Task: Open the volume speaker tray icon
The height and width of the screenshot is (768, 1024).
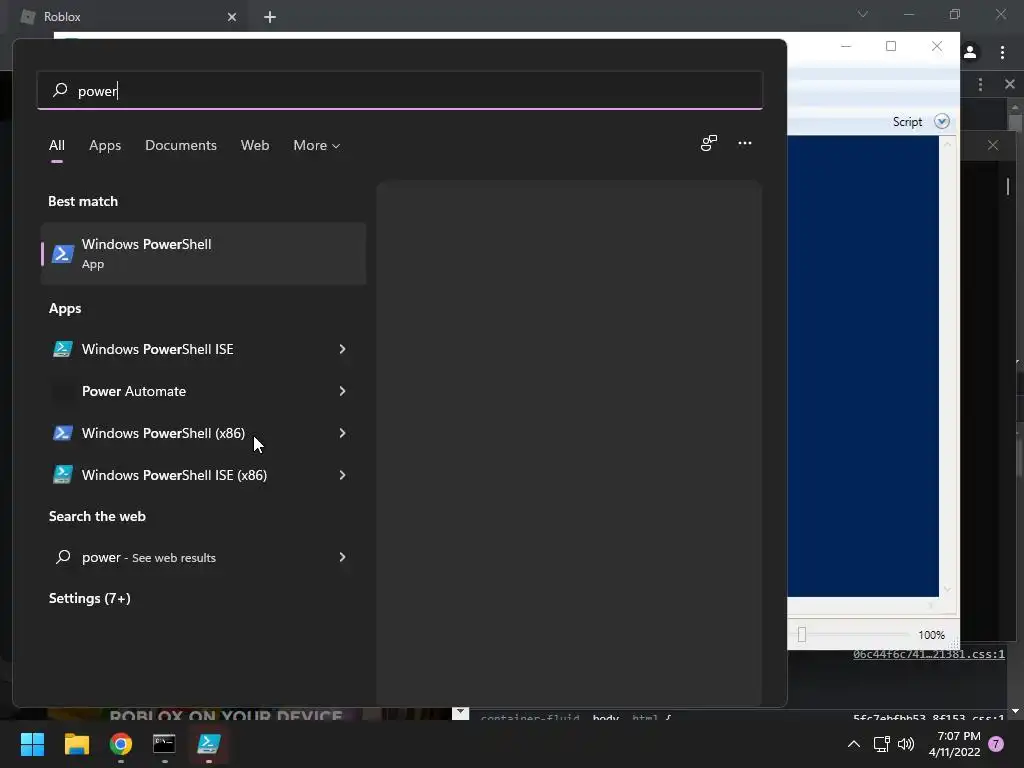Action: click(x=906, y=744)
